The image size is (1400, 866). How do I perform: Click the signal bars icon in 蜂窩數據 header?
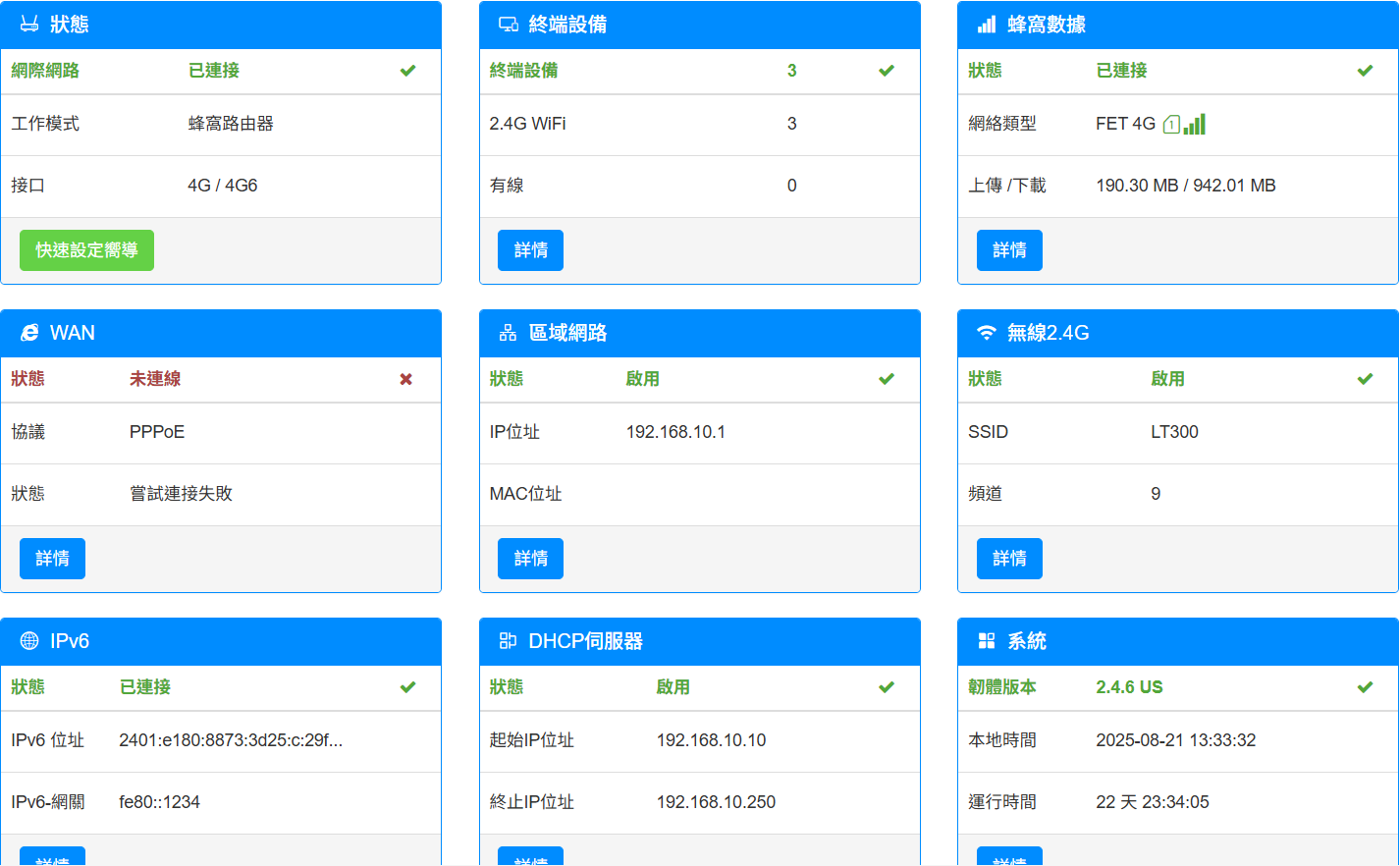(987, 25)
